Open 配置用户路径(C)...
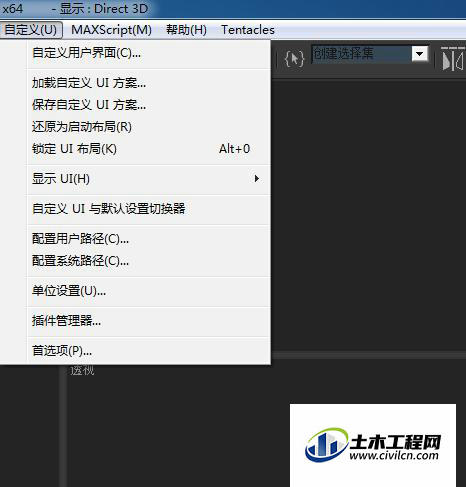This screenshot has width=466, height=487. 149,239
